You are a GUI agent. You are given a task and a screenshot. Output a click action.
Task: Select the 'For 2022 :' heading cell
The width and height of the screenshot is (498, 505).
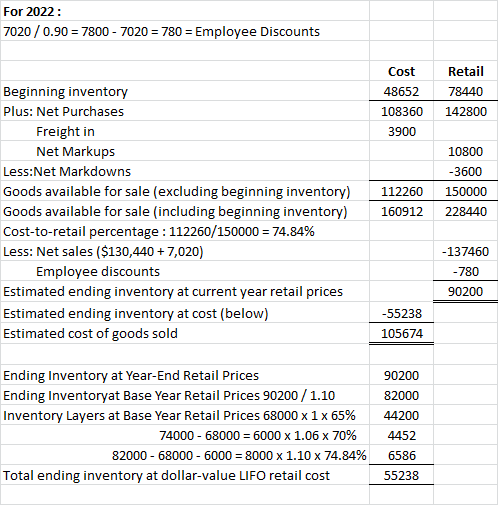click(x=32, y=12)
